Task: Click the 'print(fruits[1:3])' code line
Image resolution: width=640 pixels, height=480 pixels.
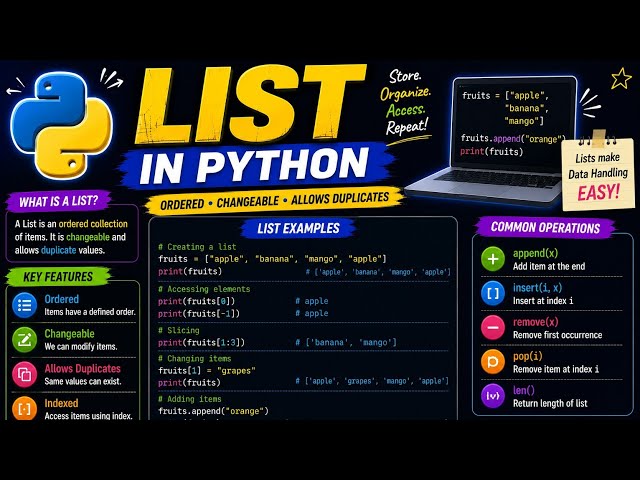Action: click(201, 342)
